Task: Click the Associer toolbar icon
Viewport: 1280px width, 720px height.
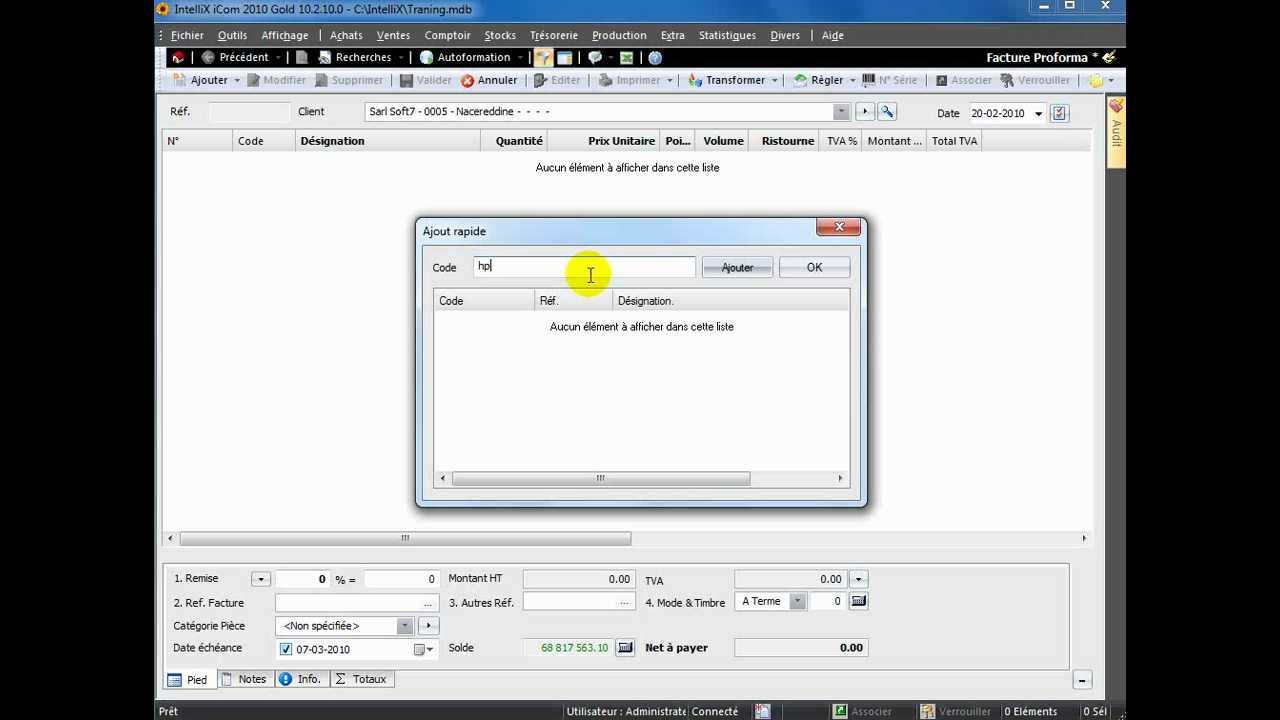Action: click(x=941, y=80)
